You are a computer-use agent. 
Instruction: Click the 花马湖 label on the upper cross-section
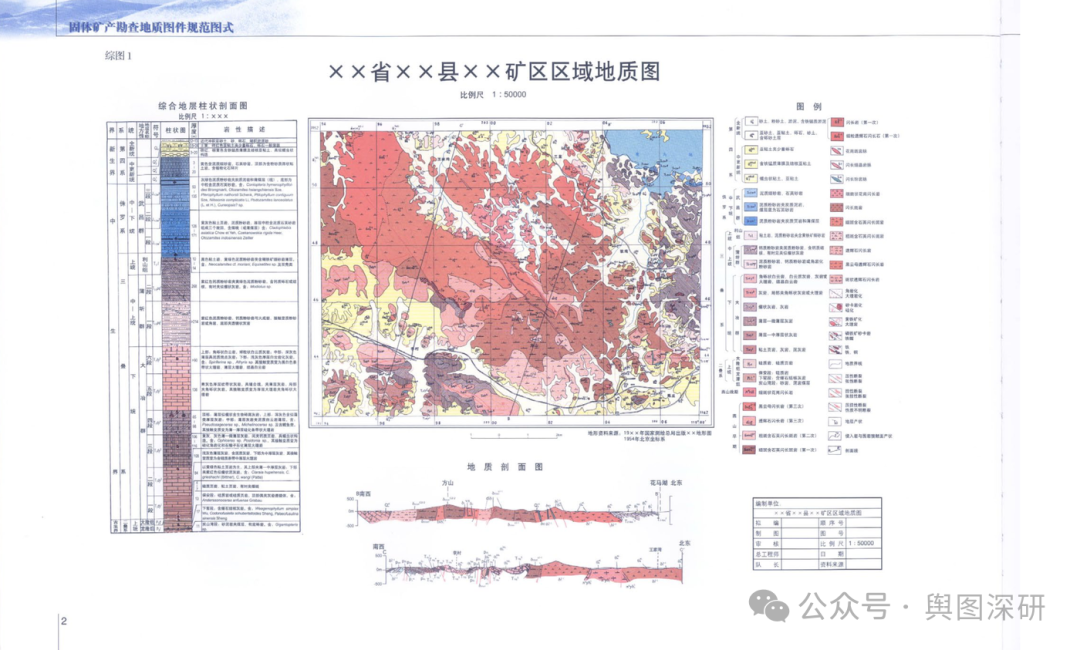pos(659,483)
